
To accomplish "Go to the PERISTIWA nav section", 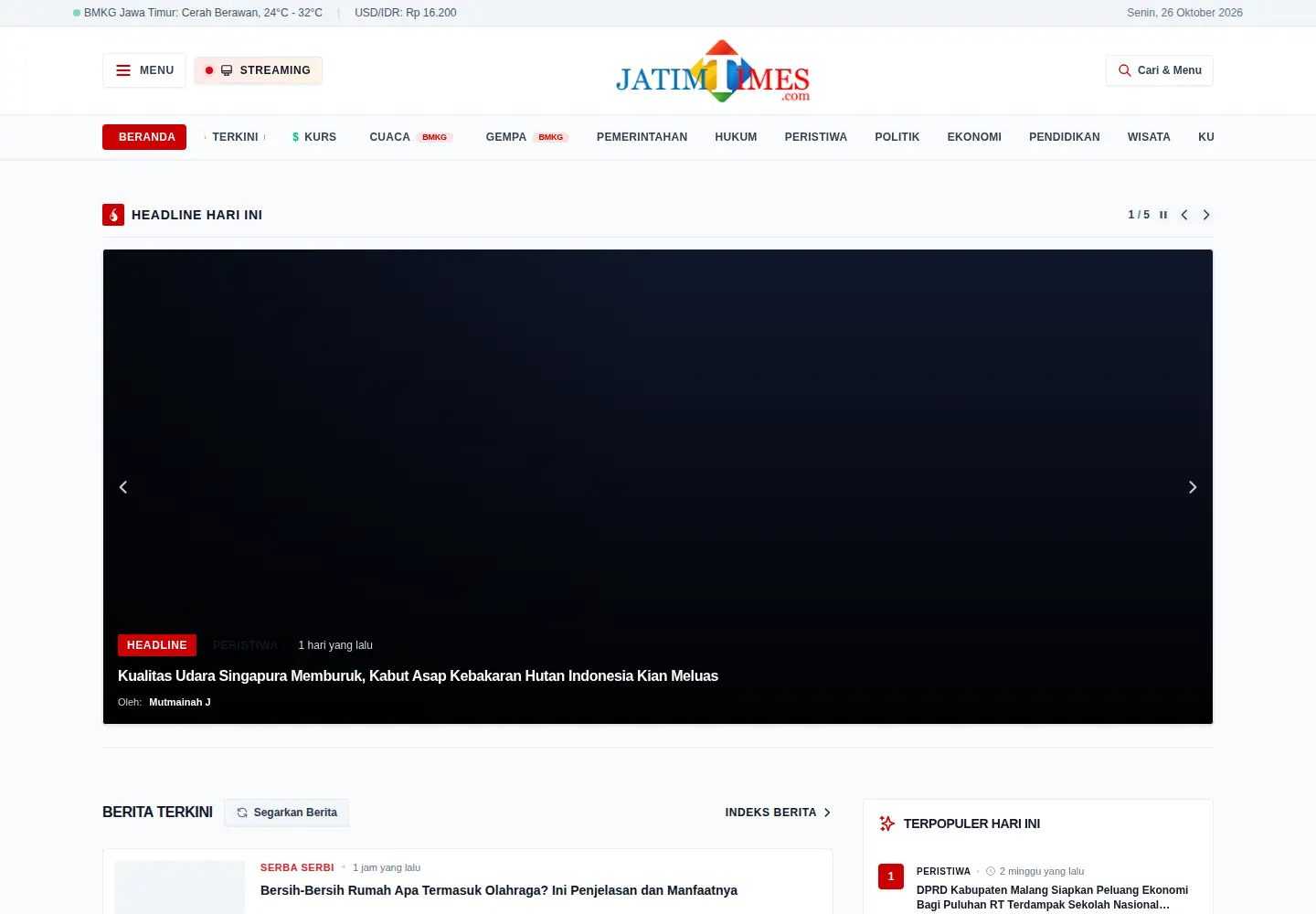I will (x=816, y=137).
